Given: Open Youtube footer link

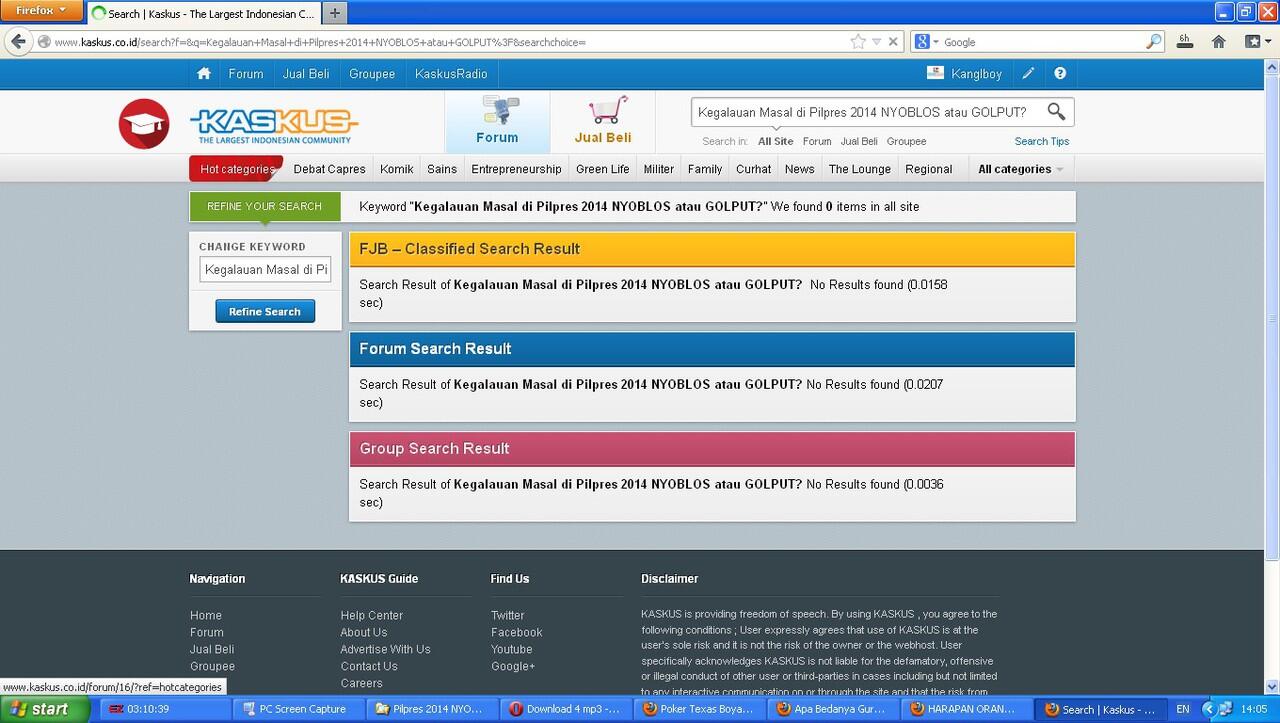Looking at the screenshot, I should coord(511,649).
